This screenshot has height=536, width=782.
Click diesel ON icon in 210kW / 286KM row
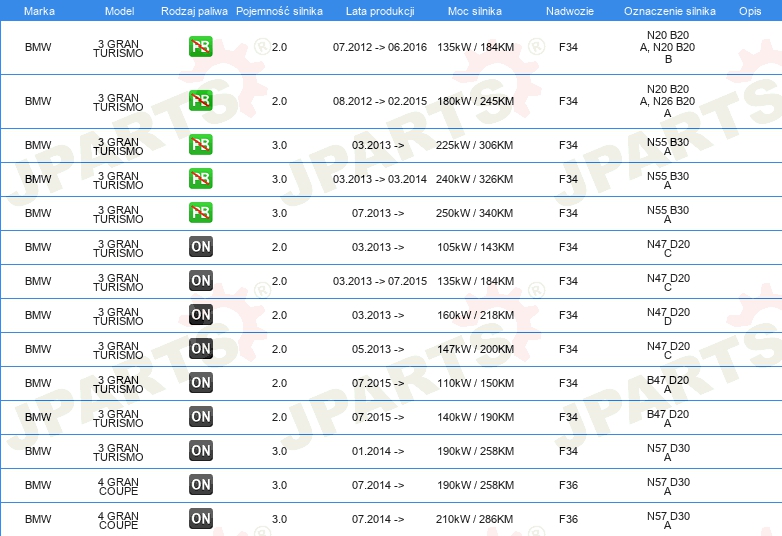pos(200,519)
